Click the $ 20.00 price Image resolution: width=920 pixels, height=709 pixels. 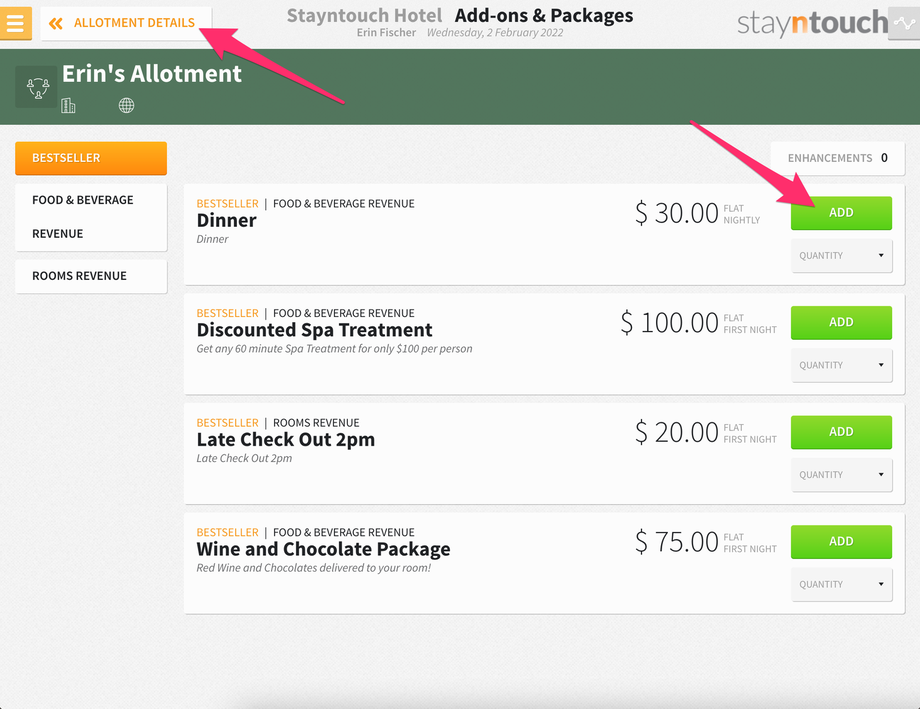coord(677,433)
